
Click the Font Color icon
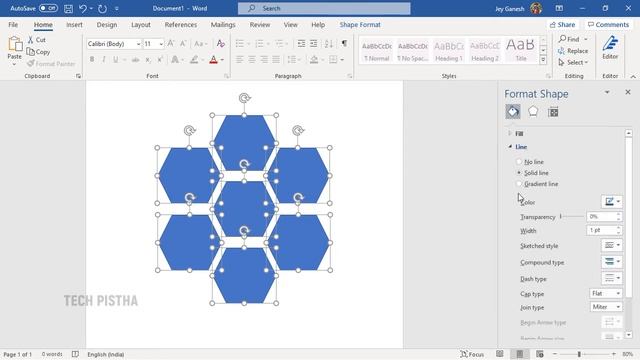pyautogui.click(x=213, y=60)
